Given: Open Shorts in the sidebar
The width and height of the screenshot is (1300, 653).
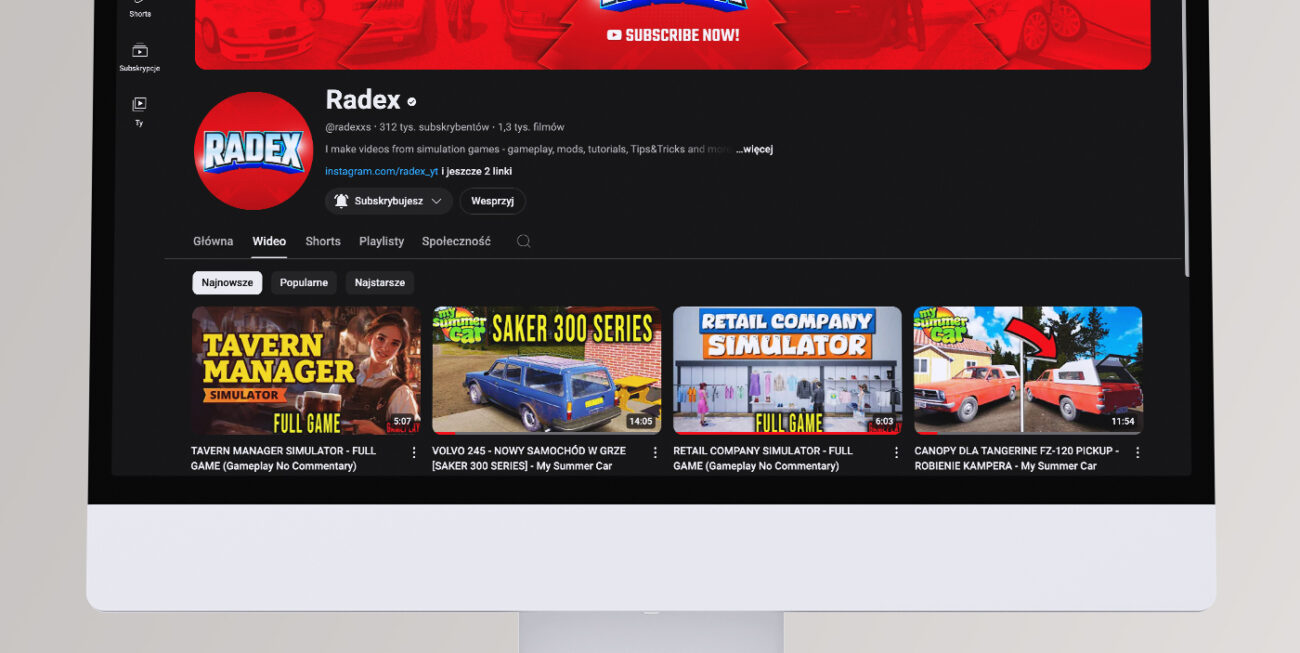Looking at the screenshot, I should [139, 10].
